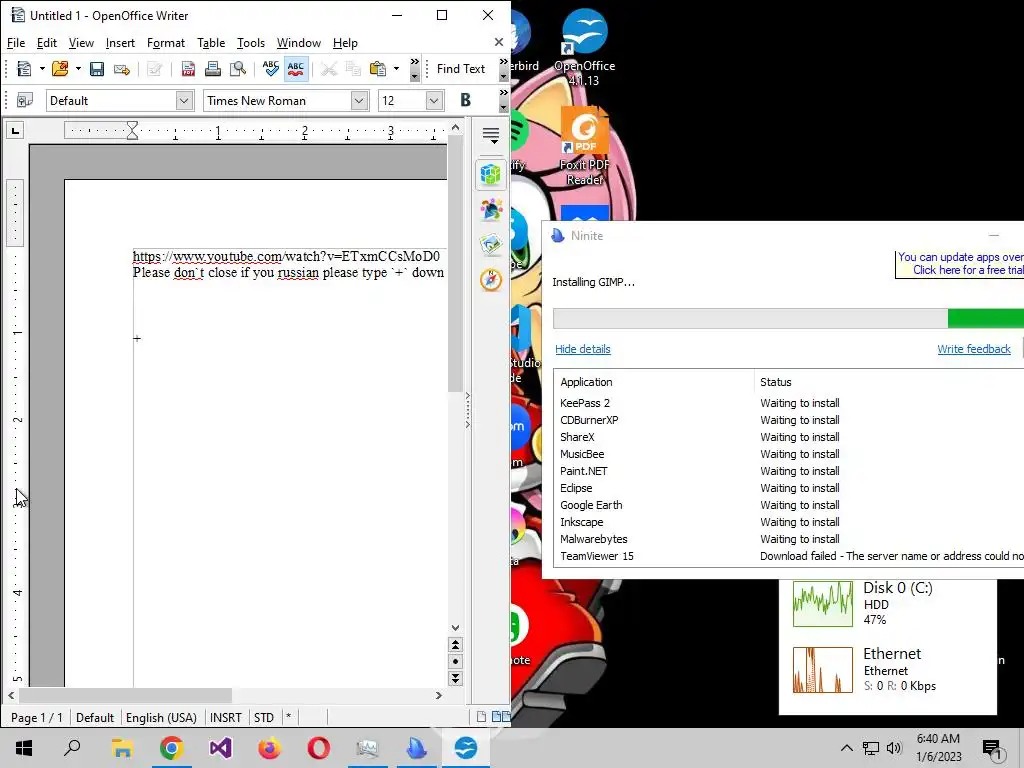Open the sidebar Properties deck icon
Image resolution: width=1024 pixels, height=768 pixels.
(490, 174)
